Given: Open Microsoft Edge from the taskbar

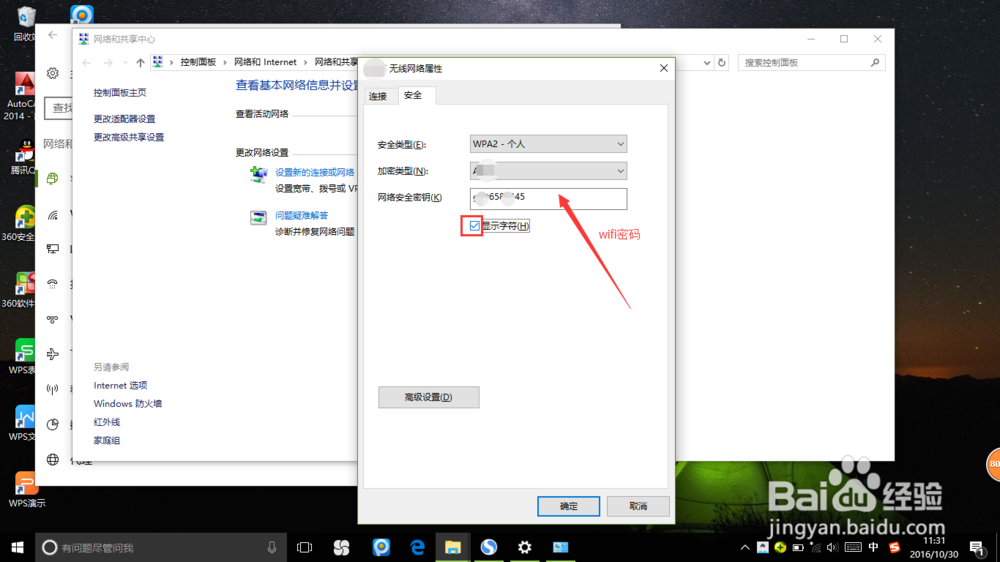Looking at the screenshot, I should pyautogui.click(x=418, y=547).
